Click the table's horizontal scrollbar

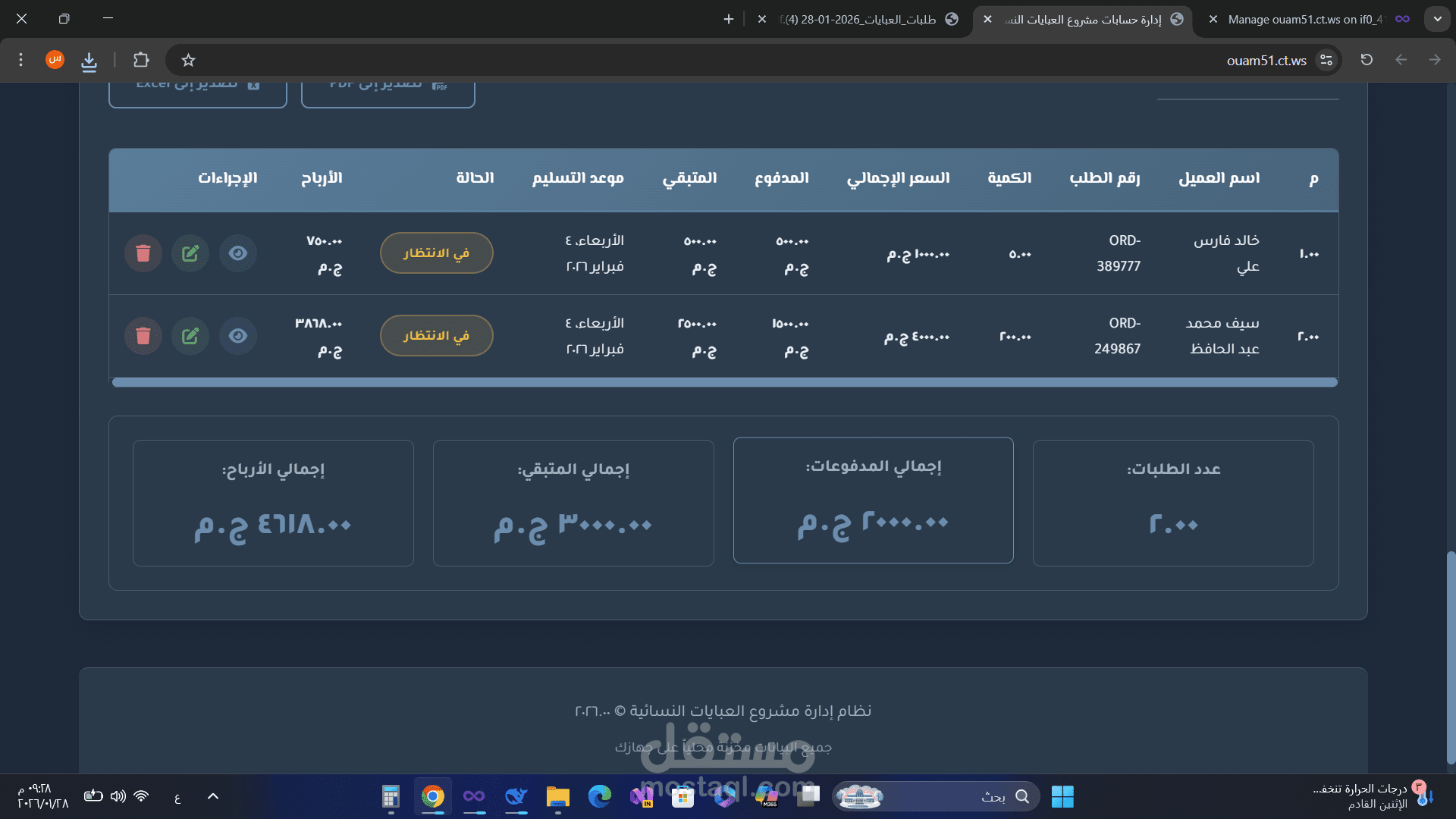click(724, 382)
